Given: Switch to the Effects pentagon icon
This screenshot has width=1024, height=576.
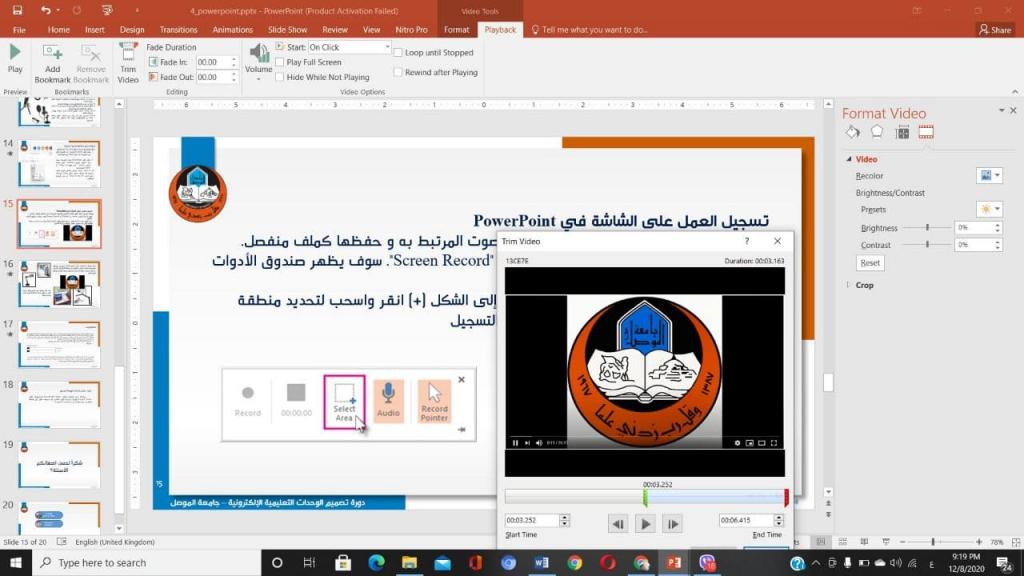Looking at the screenshot, I should point(877,132).
